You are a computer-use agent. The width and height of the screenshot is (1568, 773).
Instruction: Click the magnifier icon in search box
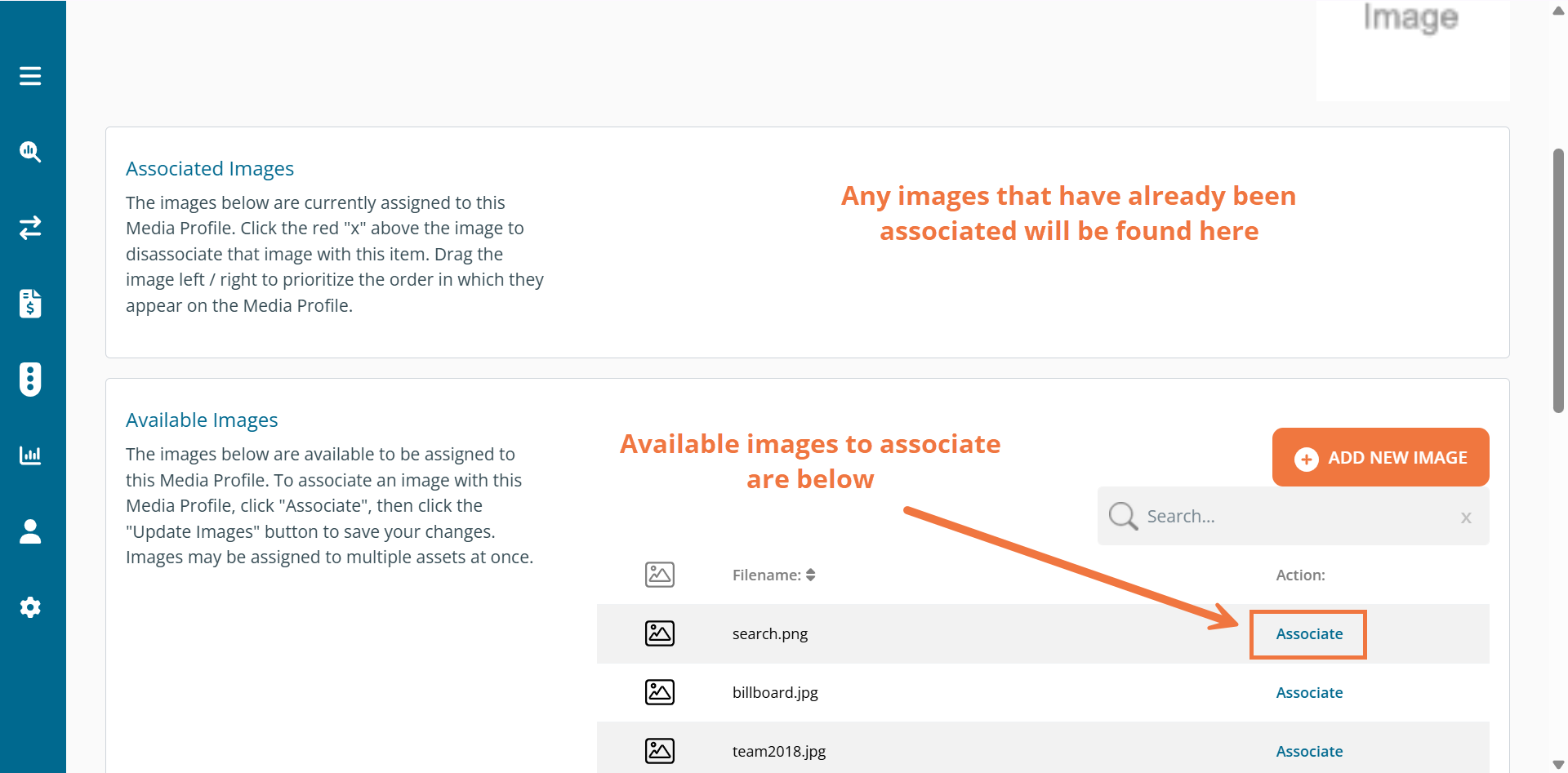tap(1123, 516)
